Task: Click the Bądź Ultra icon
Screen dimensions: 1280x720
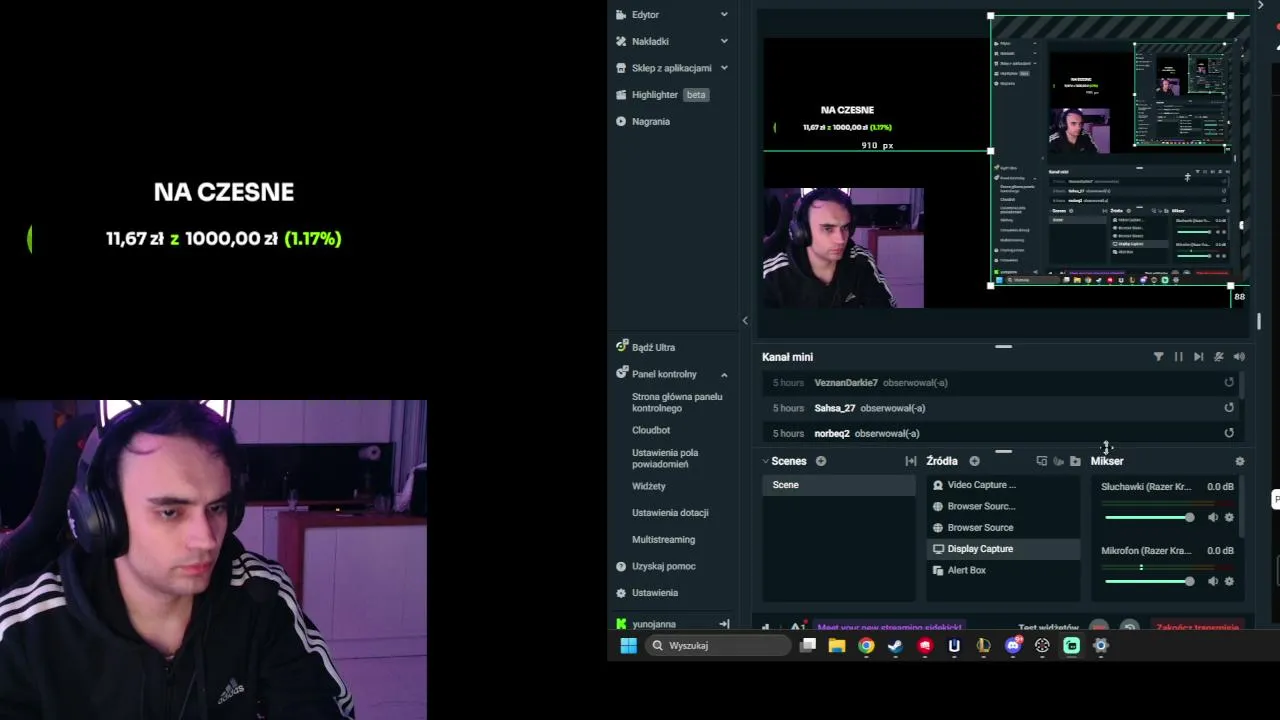Action: (x=621, y=347)
